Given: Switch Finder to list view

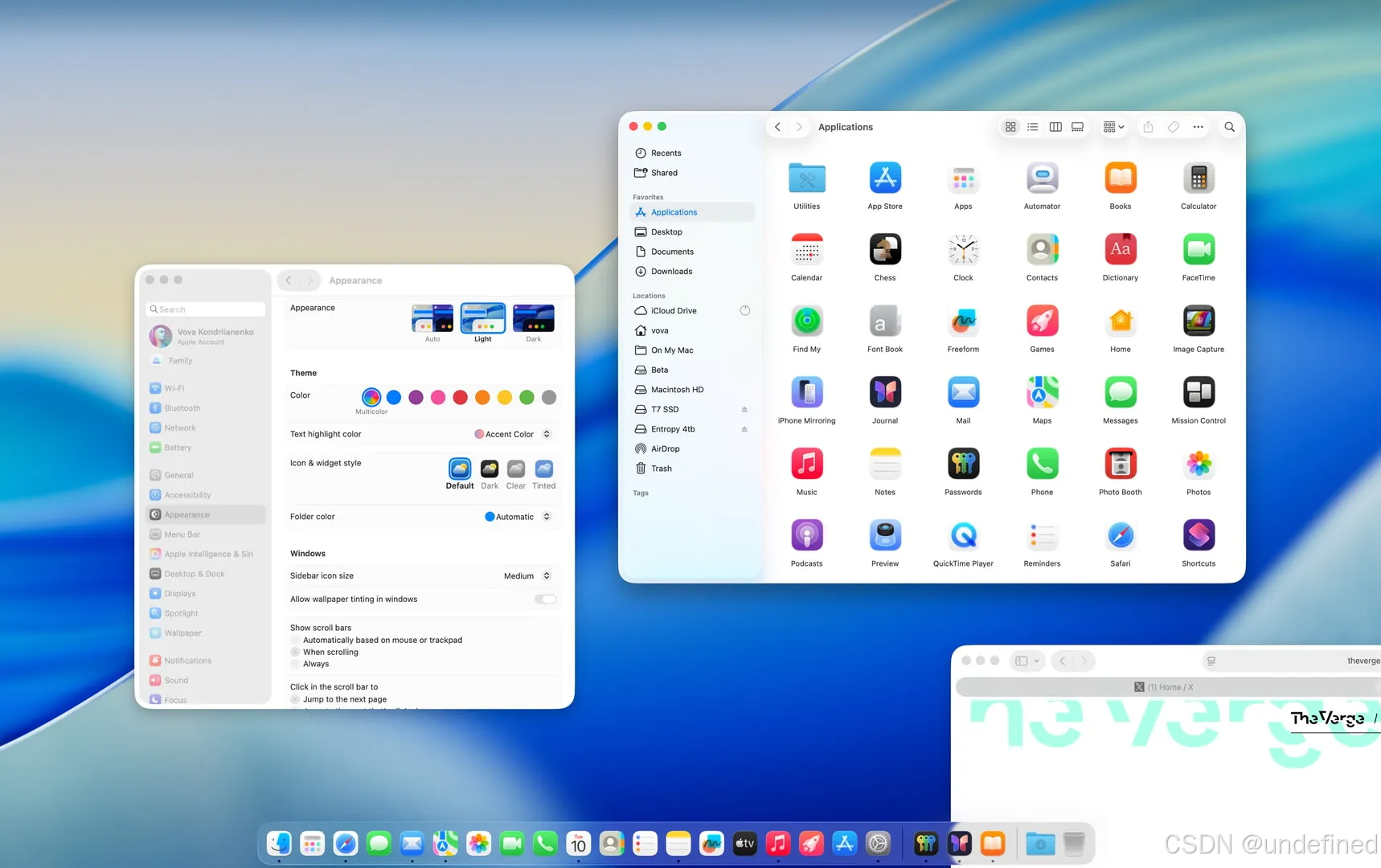Looking at the screenshot, I should [1033, 126].
